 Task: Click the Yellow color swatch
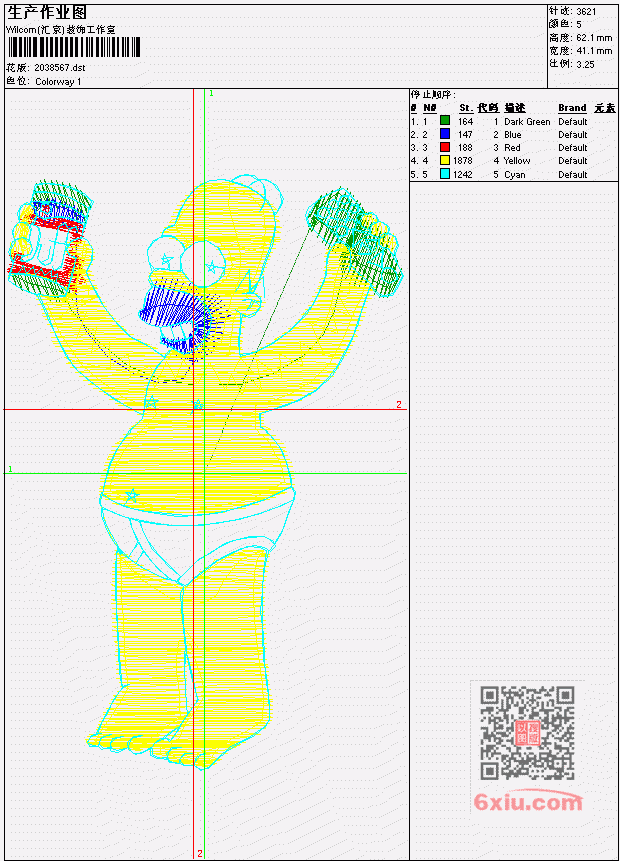click(x=445, y=160)
